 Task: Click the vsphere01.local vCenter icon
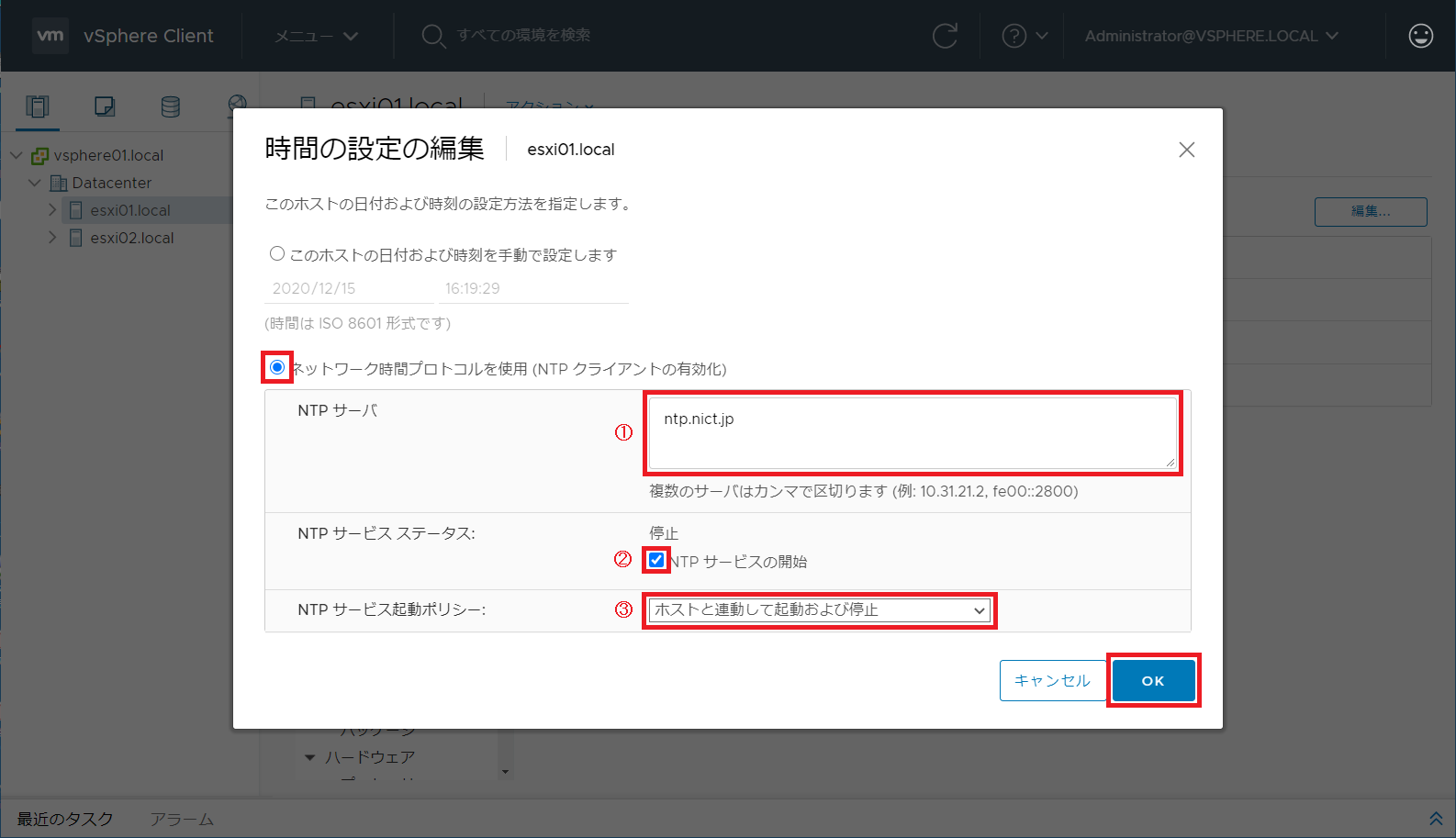tap(39, 155)
